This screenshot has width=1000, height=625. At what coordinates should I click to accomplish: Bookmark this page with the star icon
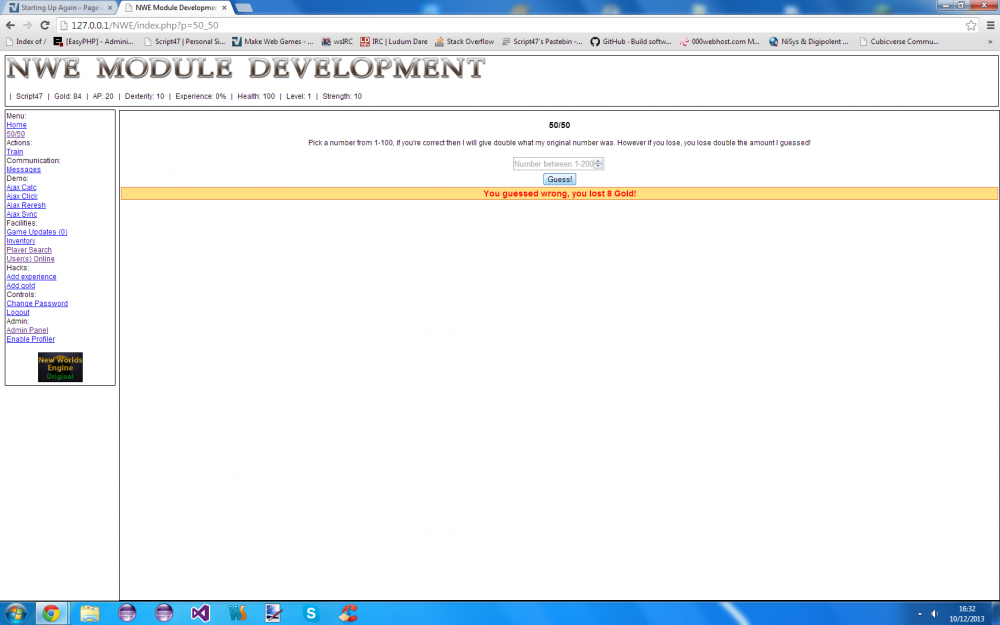[970, 25]
